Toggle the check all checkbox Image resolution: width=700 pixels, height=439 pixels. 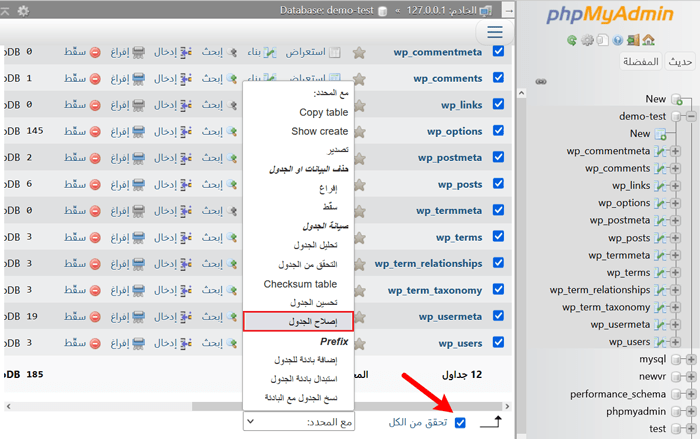pyautogui.click(x=460, y=422)
